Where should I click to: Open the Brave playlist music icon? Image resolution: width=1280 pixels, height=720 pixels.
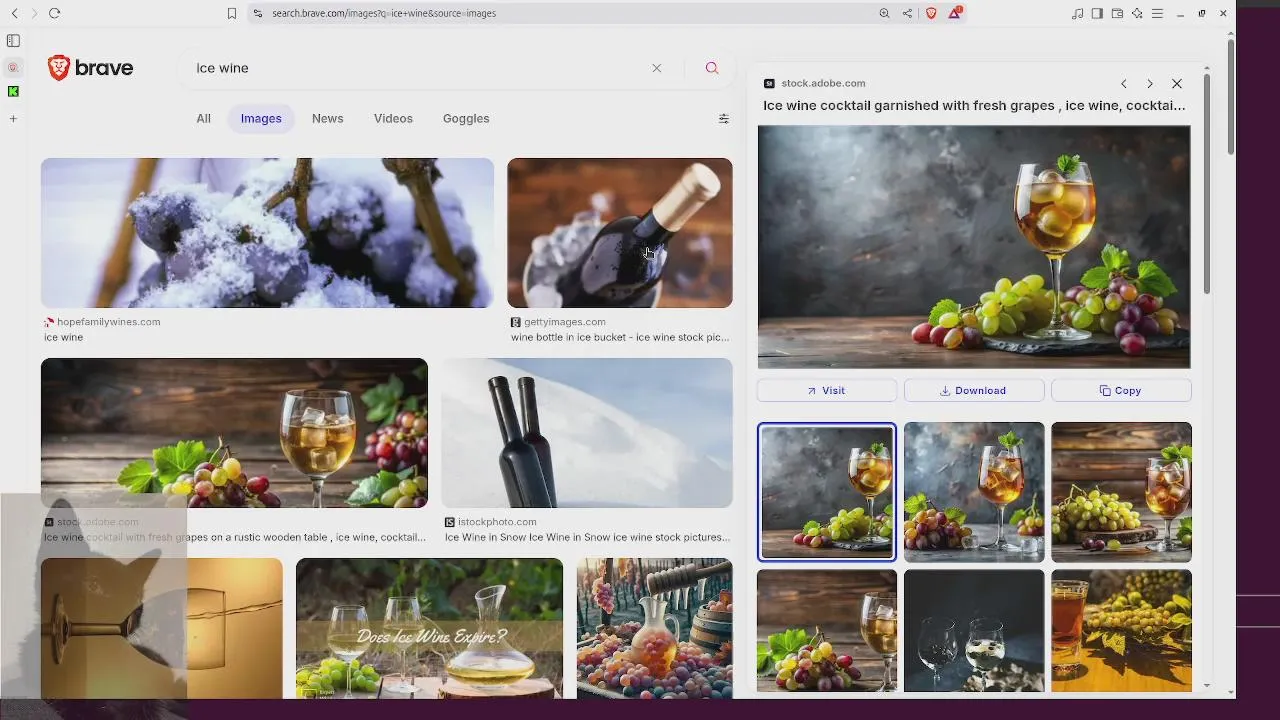tap(1077, 13)
